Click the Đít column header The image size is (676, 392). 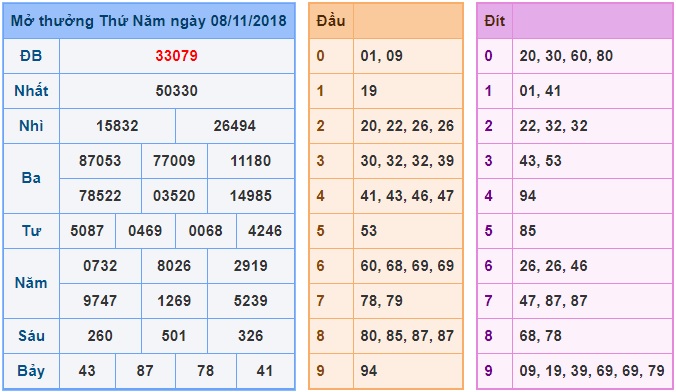494,21
